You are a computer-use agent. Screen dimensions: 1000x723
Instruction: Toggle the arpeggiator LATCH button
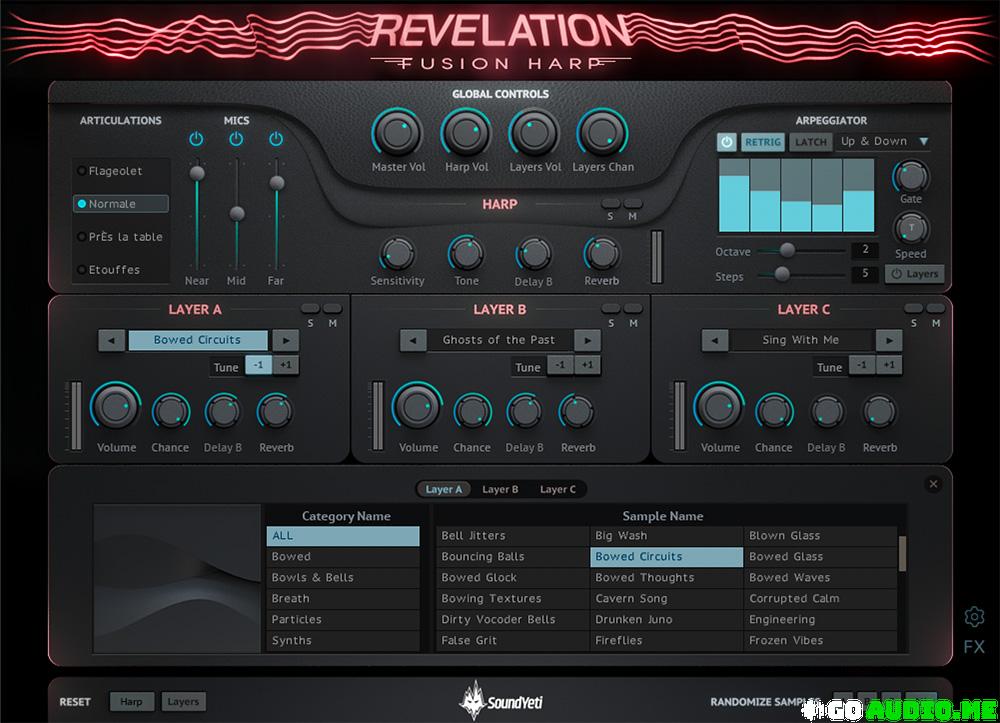810,142
